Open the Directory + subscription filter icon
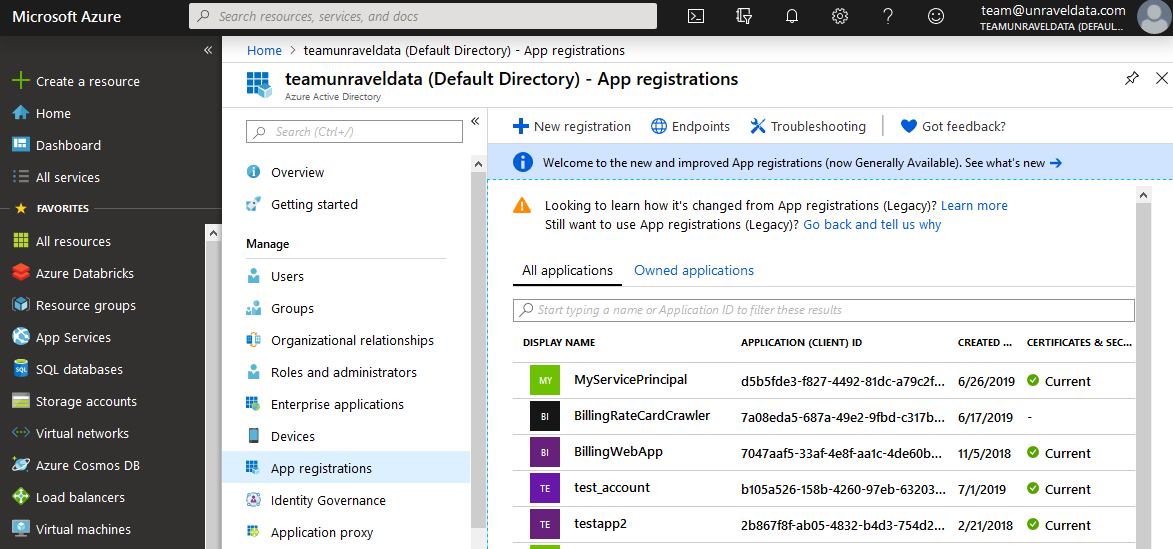 click(744, 16)
